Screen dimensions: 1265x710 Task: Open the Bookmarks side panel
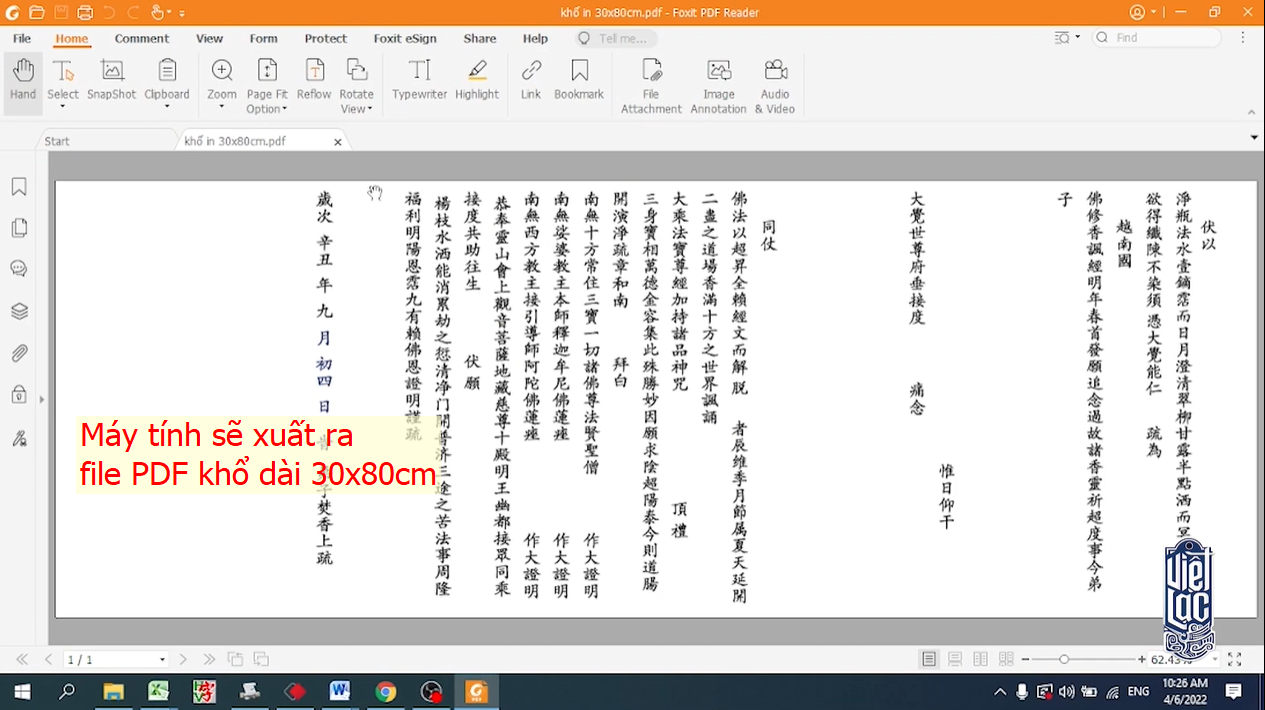19,187
